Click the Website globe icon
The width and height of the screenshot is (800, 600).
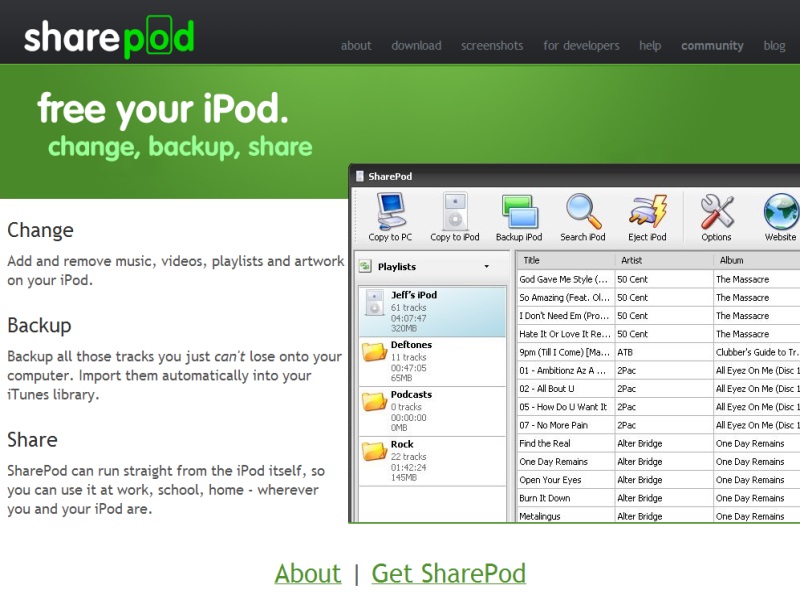(x=782, y=211)
